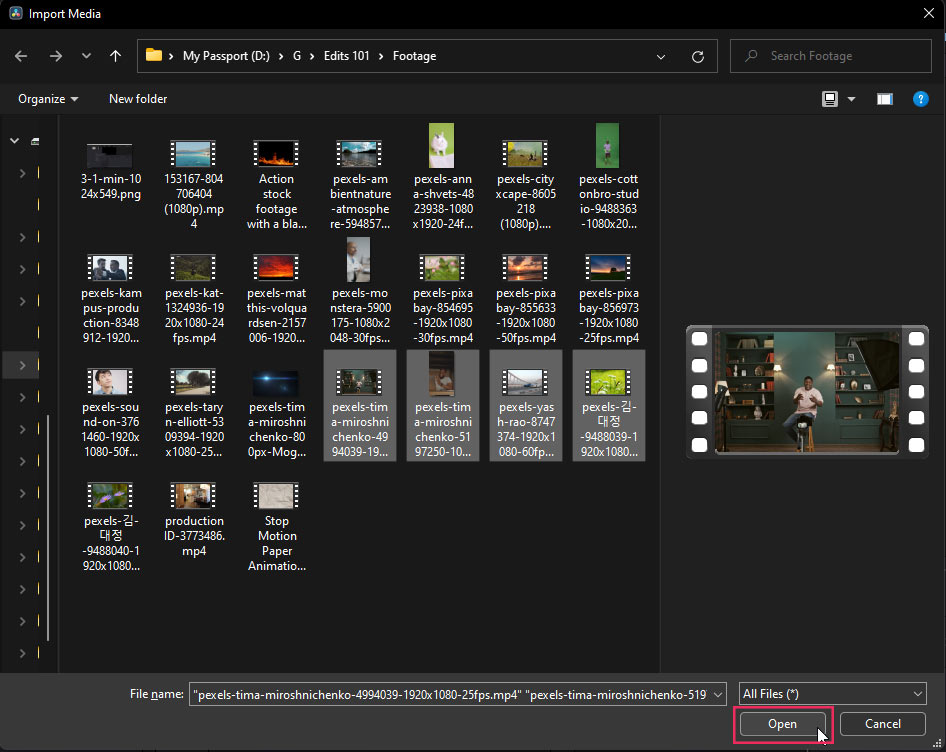The image size is (946, 752).
Task: Expand the recent locations dropdown arrow
Action: point(86,56)
